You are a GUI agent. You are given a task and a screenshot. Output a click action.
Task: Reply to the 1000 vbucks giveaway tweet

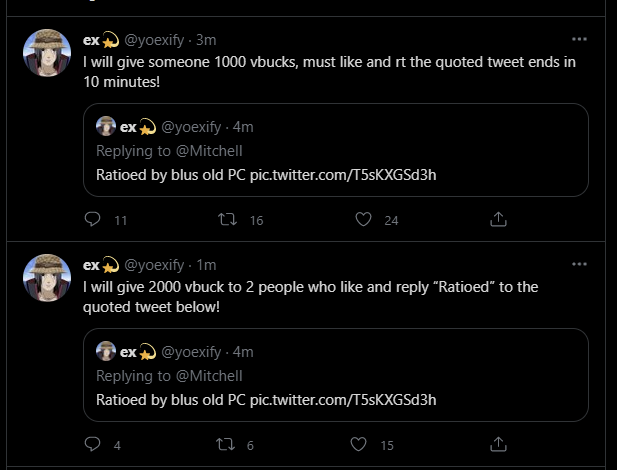pyautogui.click(x=93, y=220)
